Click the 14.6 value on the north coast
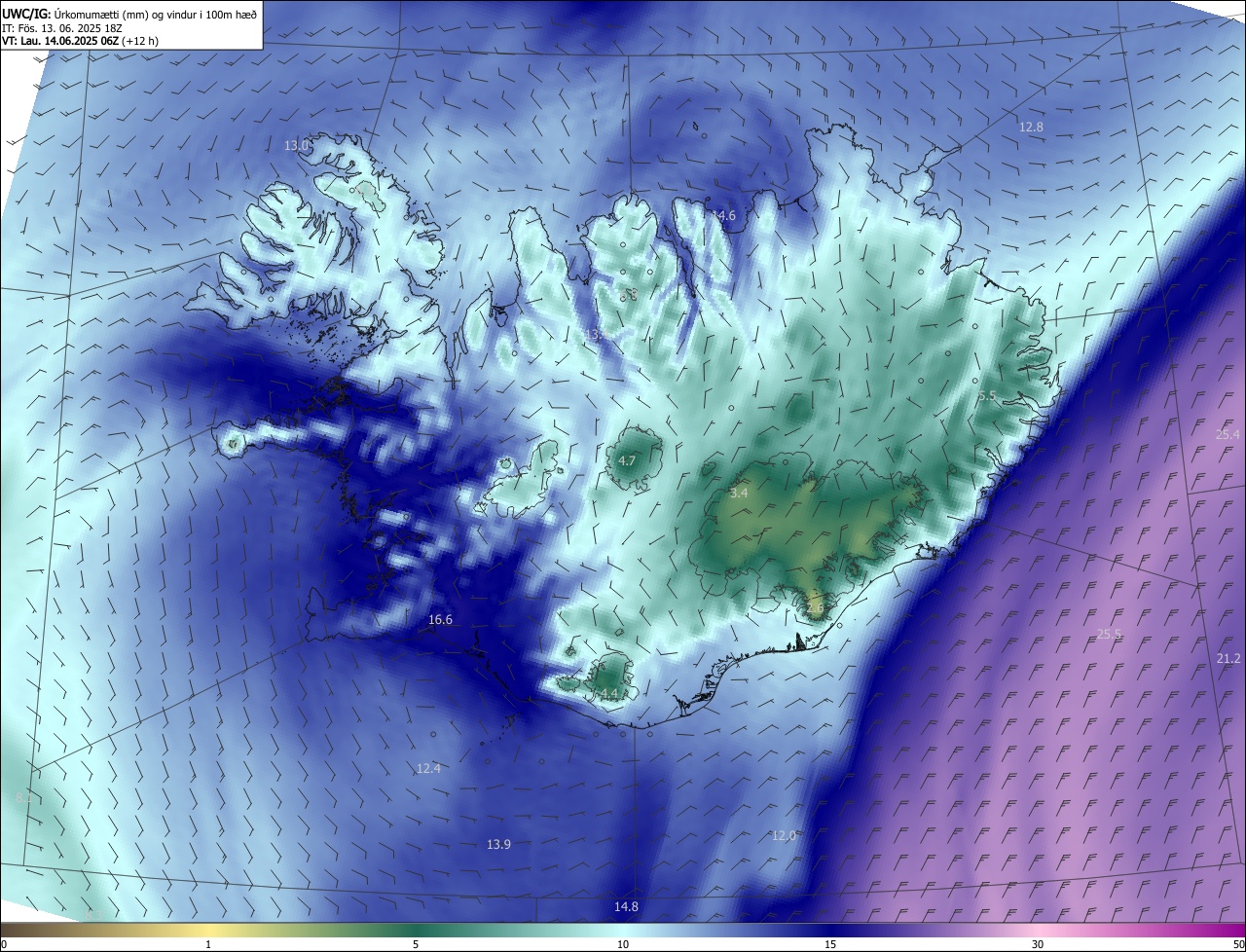Screen dimensions: 1246x952 [723, 215]
